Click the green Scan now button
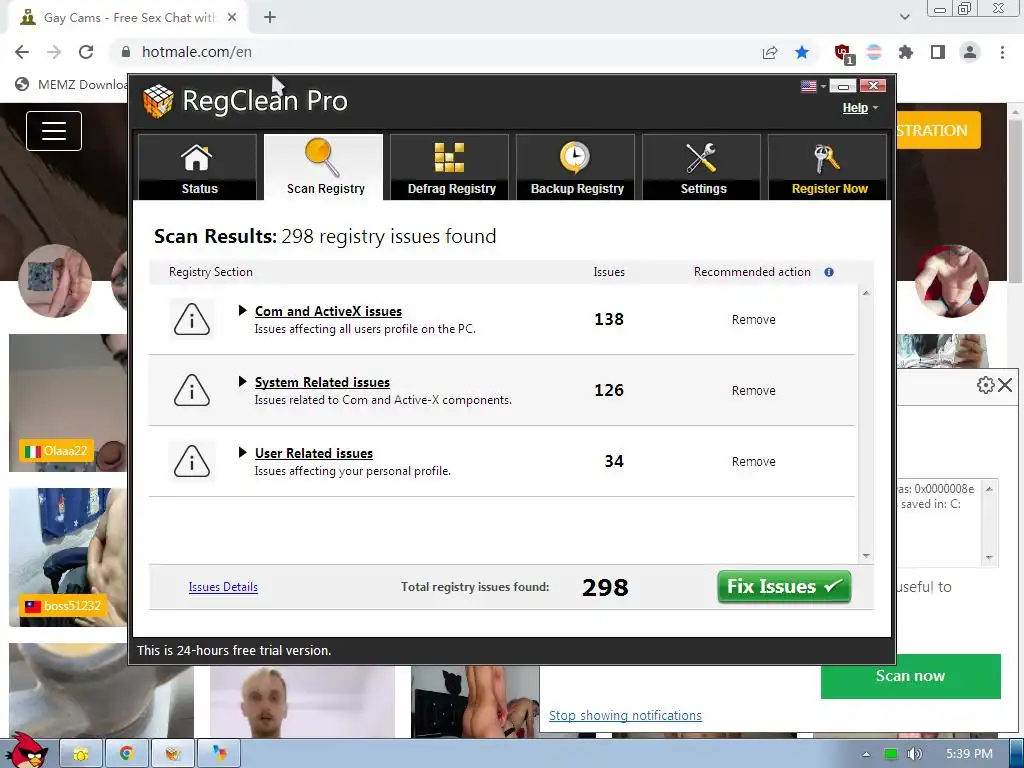The width and height of the screenshot is (1024, 768). tap(910, 676)
